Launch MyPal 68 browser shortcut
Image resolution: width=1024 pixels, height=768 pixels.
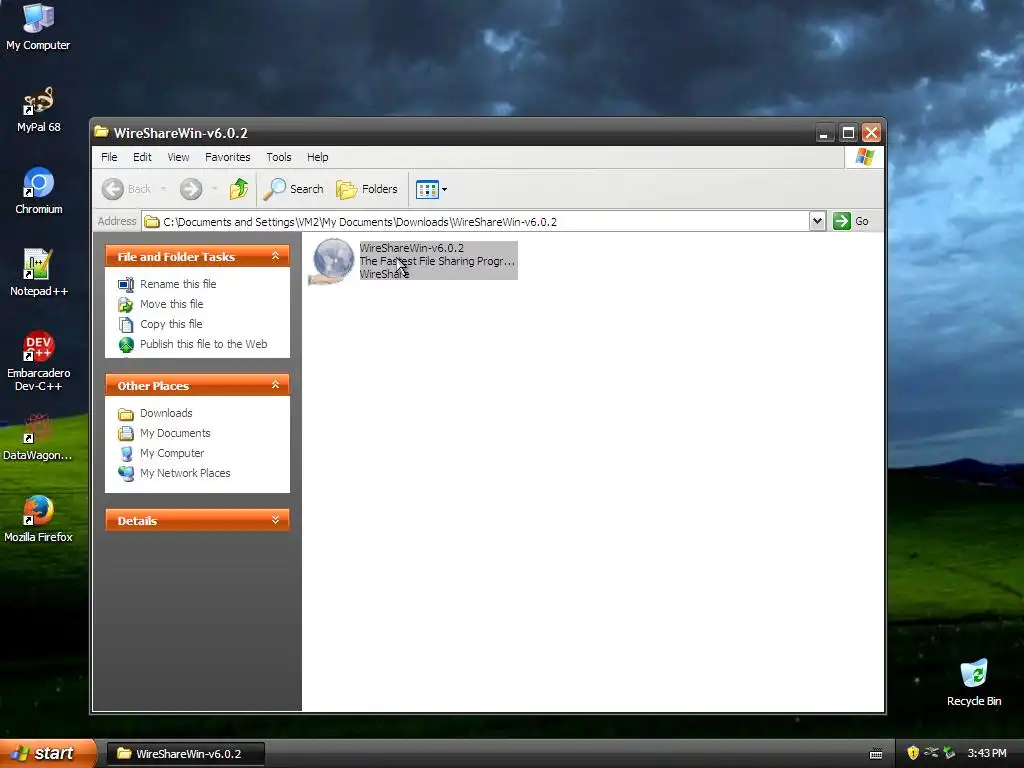(x=38, y=110)
